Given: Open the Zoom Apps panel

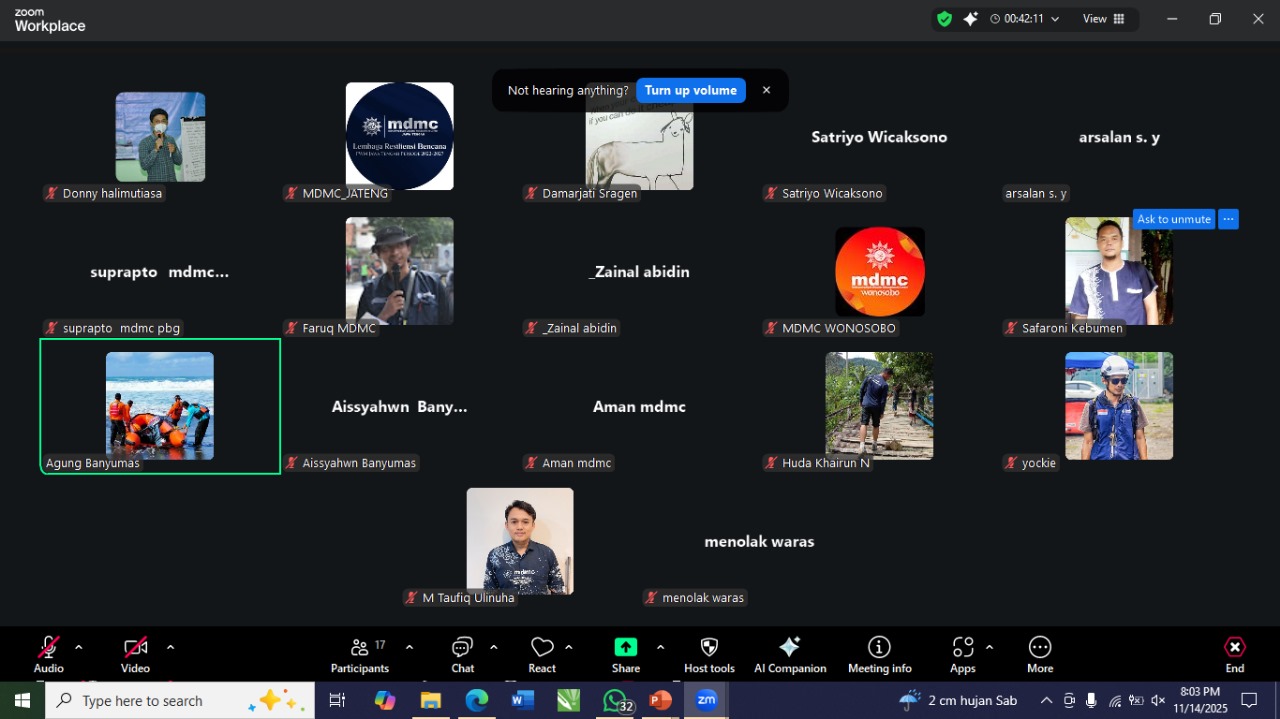Looking at the screenshot, I should click(961, 654).
